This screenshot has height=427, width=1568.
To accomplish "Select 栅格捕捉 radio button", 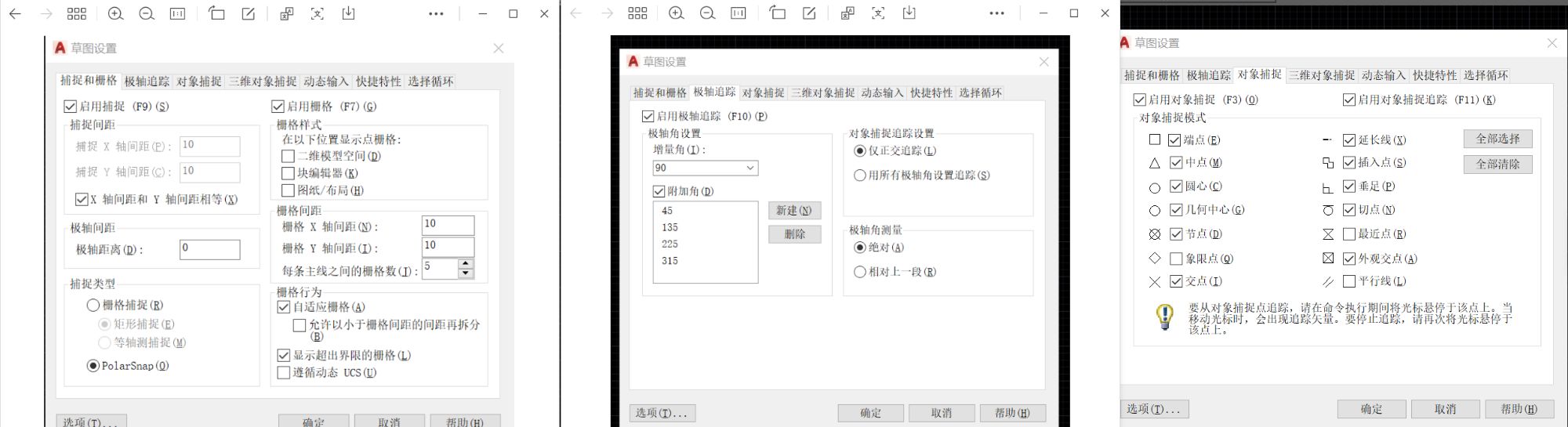I will click(x=93, y=306).
